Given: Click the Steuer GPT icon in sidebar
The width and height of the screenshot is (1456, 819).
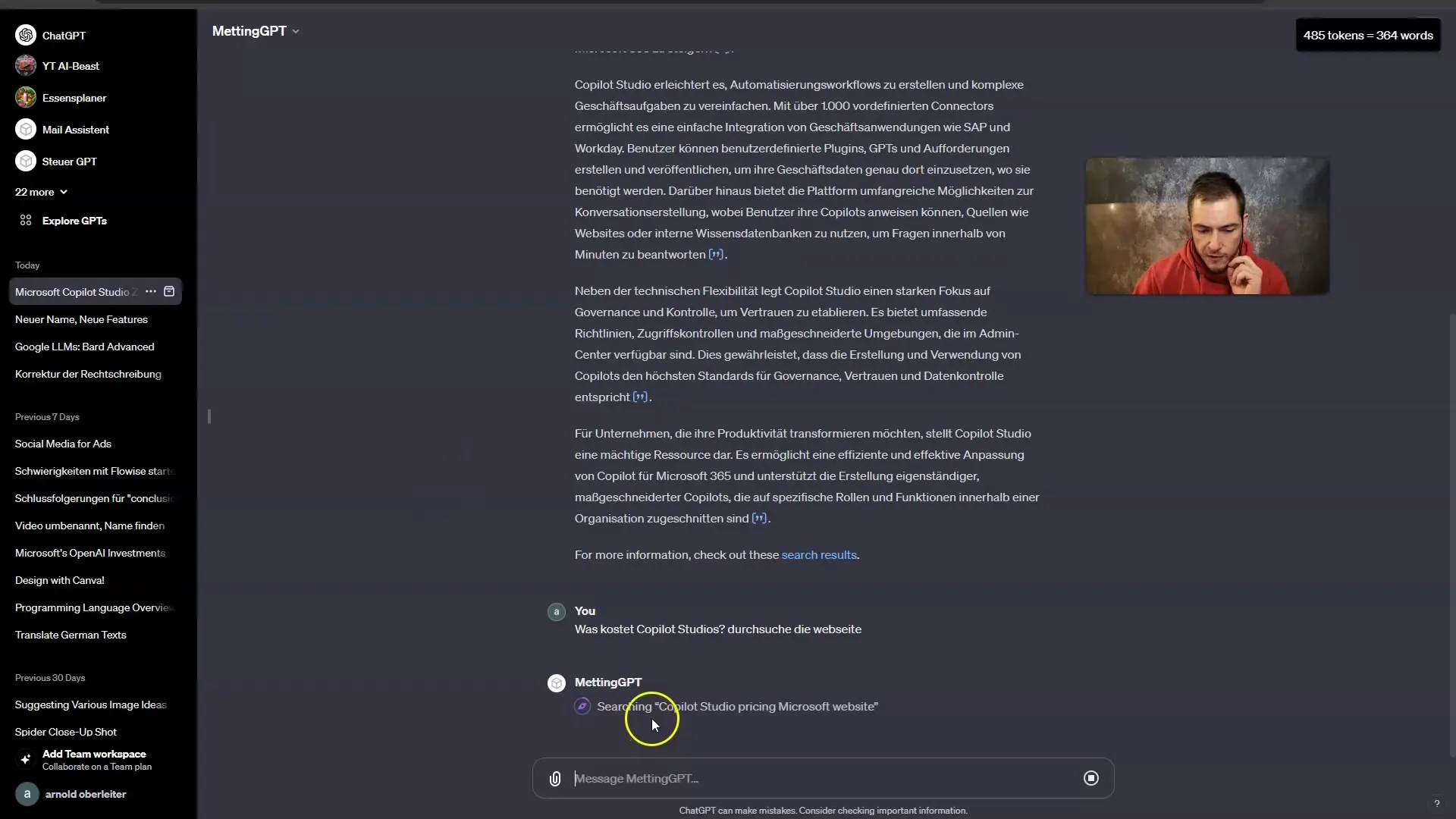Looking at the screenshot, I should point(25,161).
